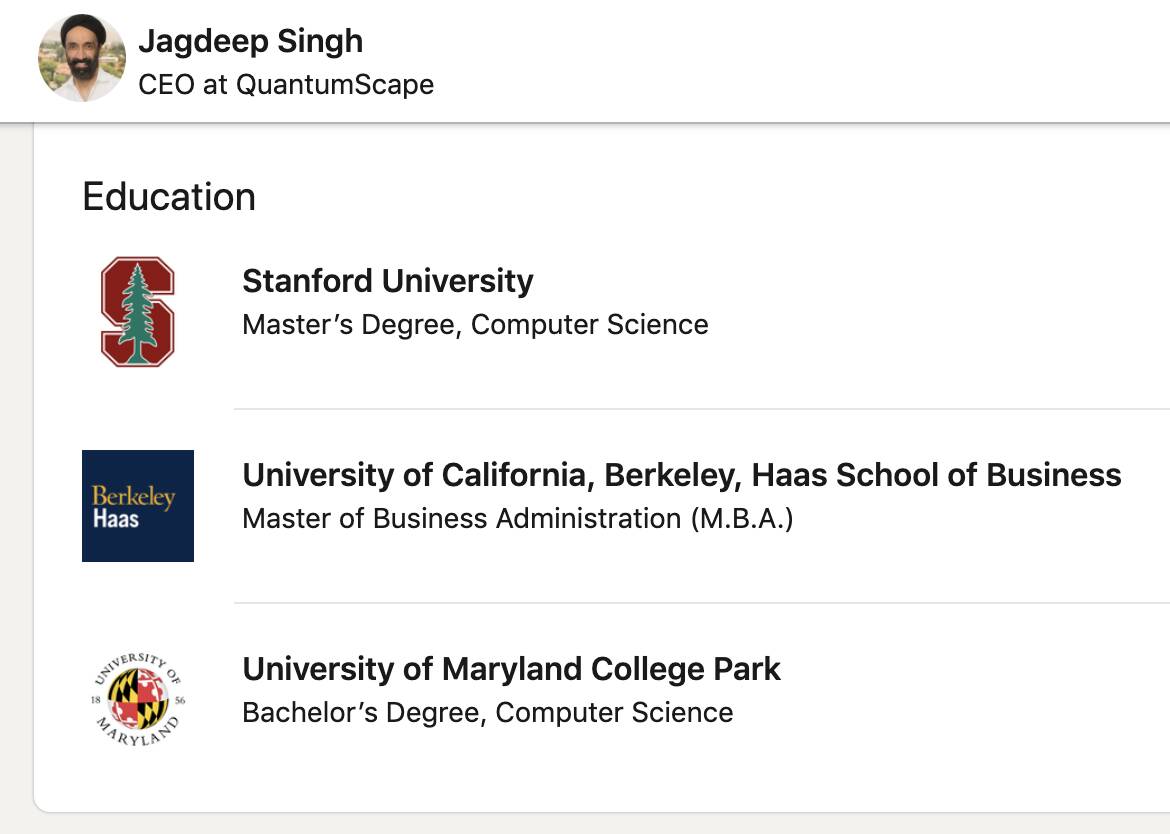Click the green tree inside Stanford logo
This screenshot has height=834, width=1170.
[x=137, y=313]
